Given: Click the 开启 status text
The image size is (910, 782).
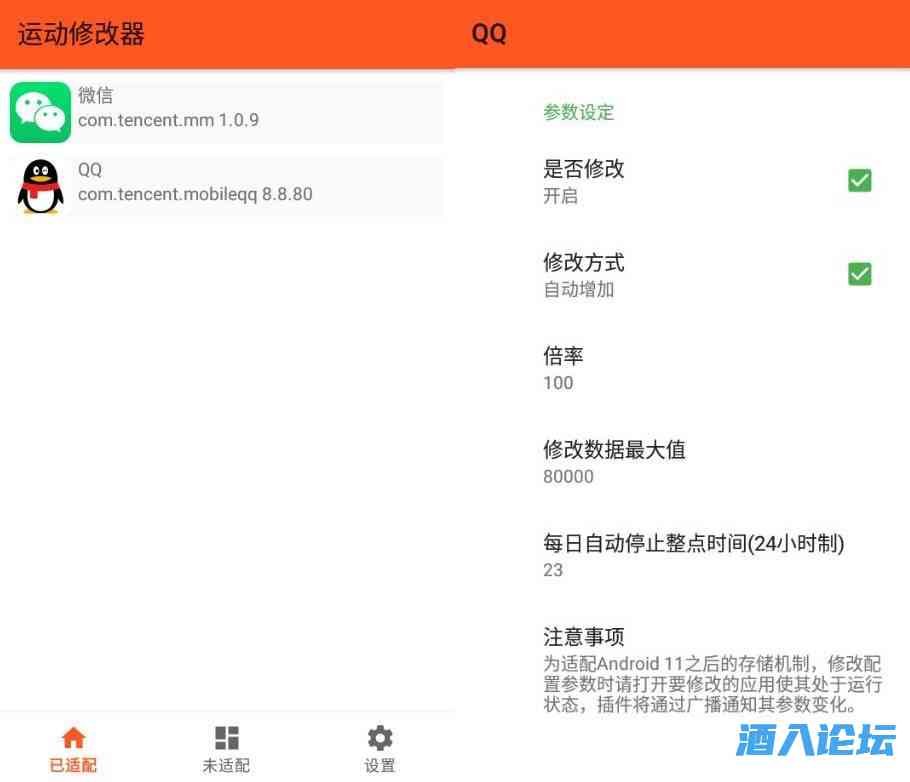Looking at the screenshot, I should pos(561,196).
